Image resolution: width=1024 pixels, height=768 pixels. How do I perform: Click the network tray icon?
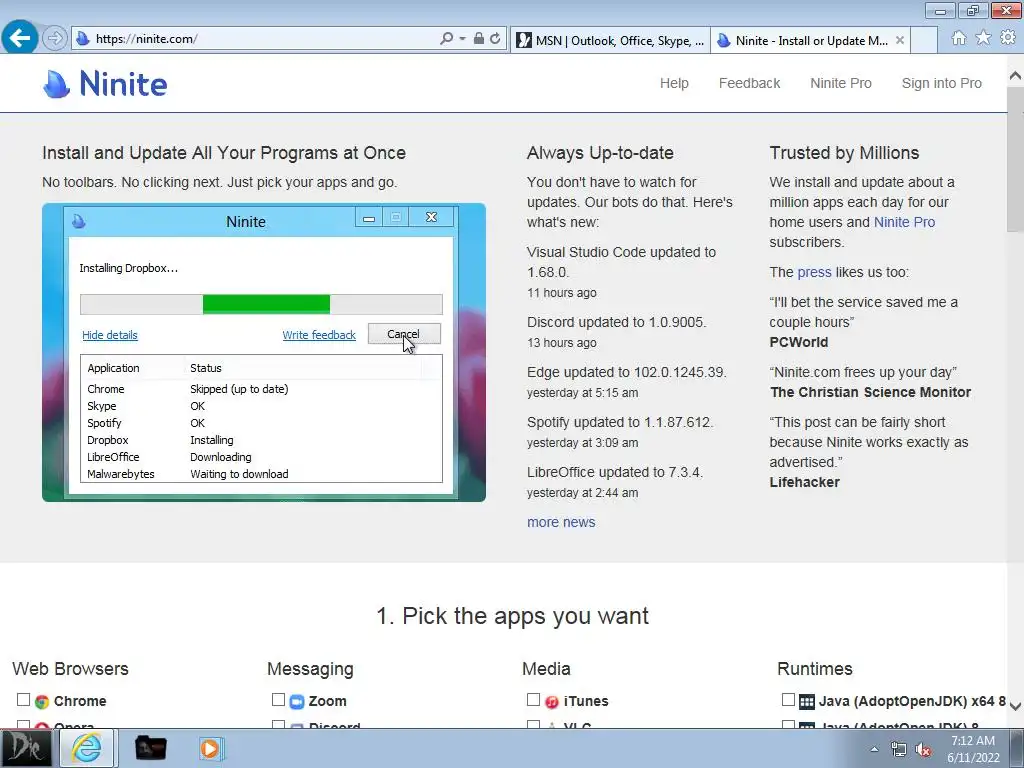click(899, 749)
